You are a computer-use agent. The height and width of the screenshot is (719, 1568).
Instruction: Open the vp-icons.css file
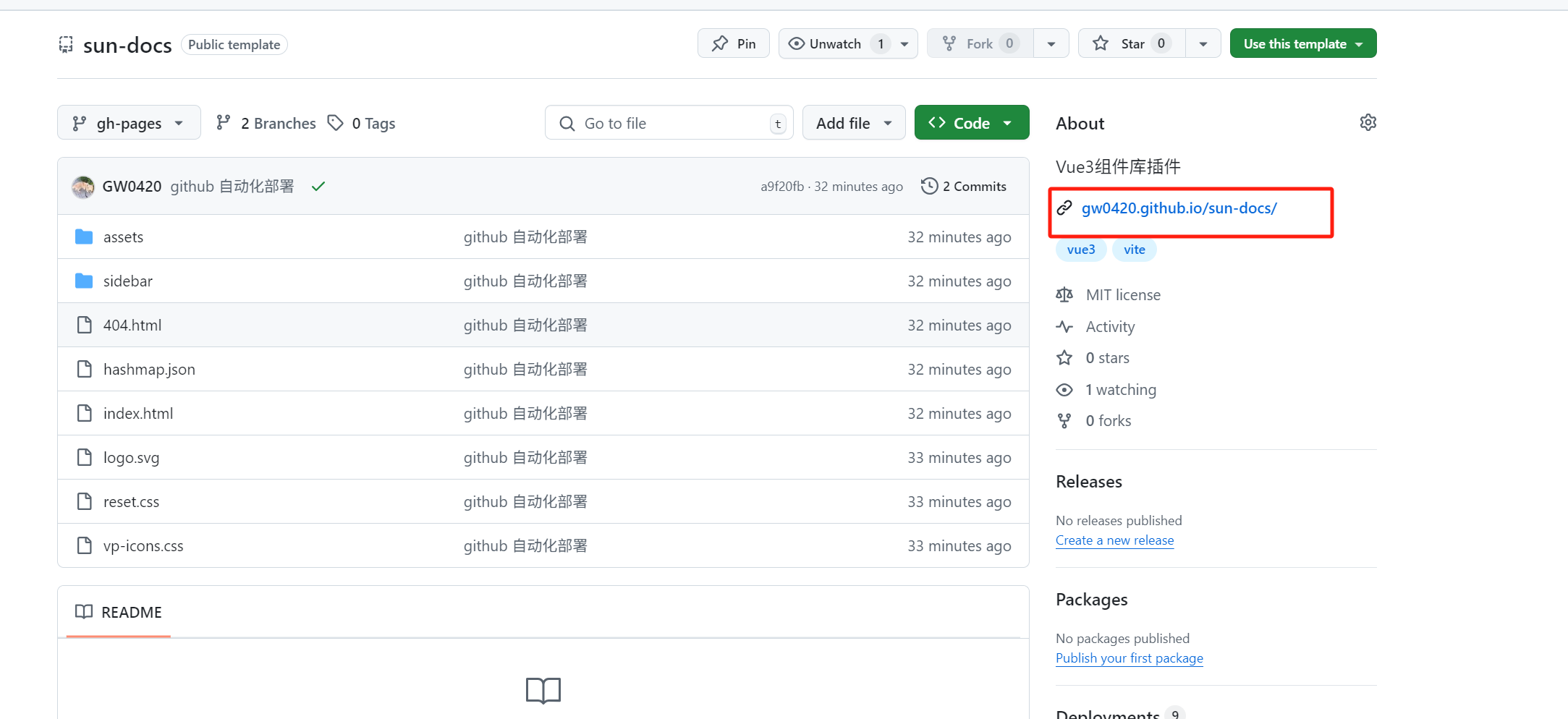(143, 546)
